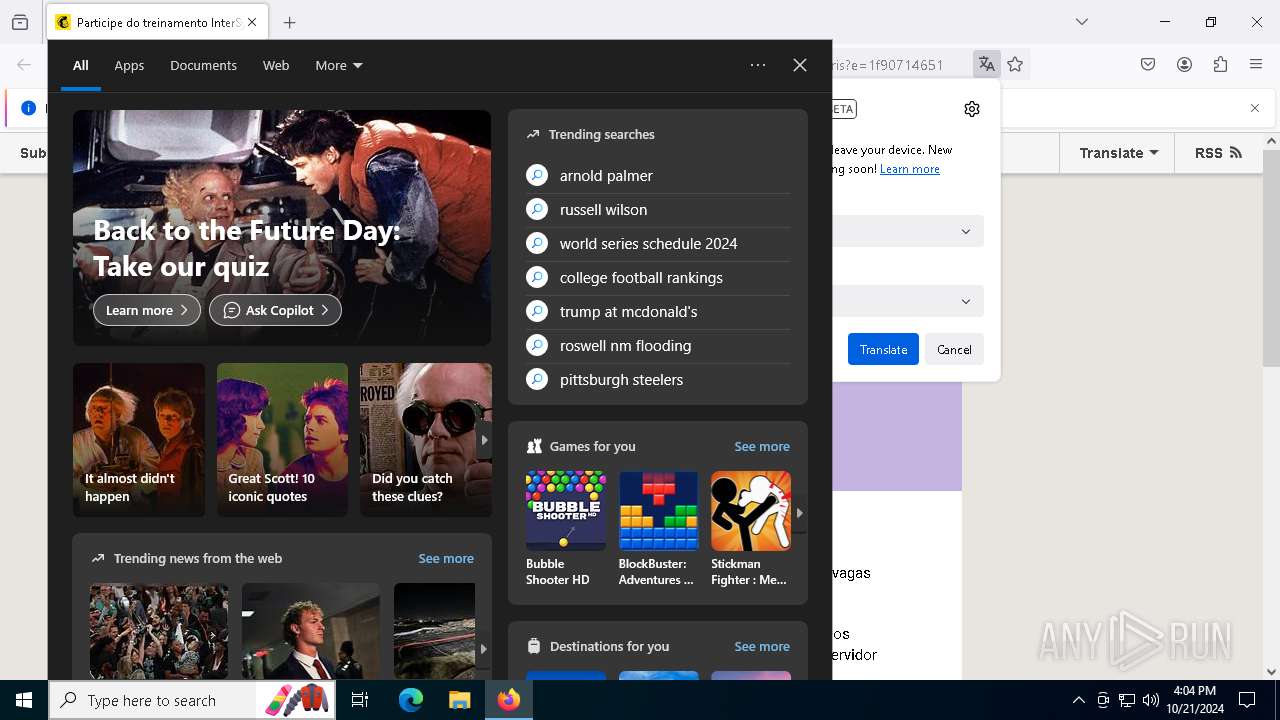The width and height of the screenshot is (1280, 720).
Task: Open the Learn more link in translate popup
Action: 909,169
